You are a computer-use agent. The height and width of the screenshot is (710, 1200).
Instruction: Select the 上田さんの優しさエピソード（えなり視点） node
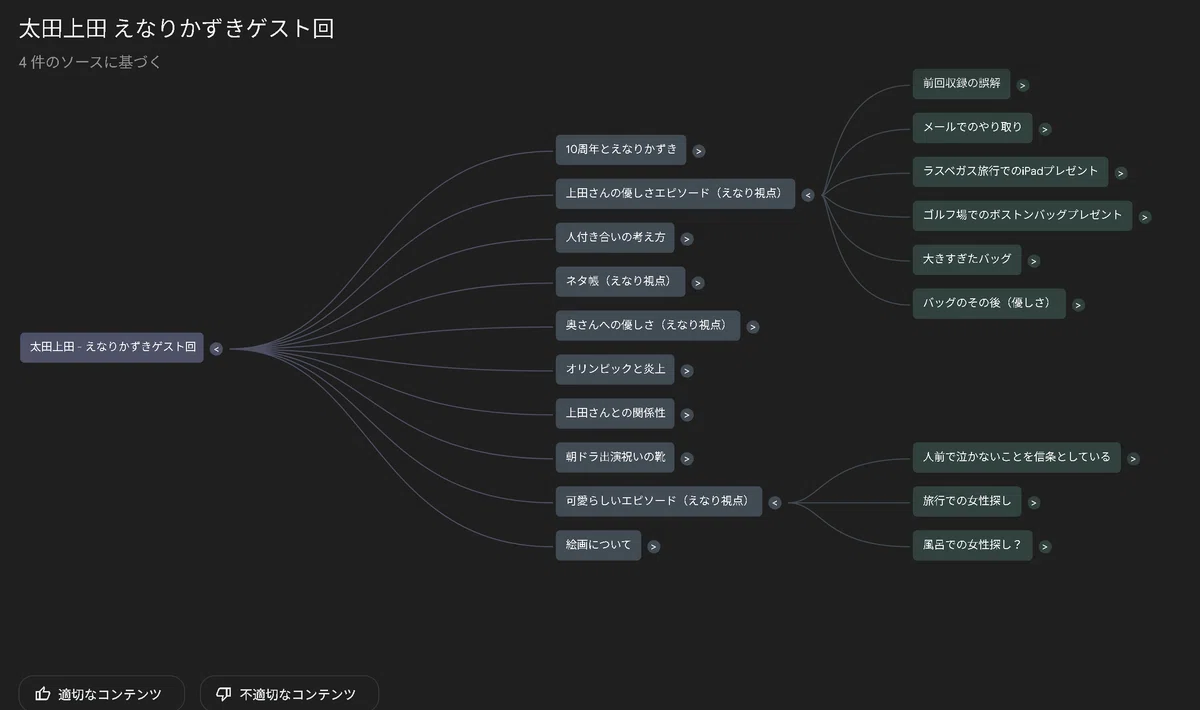675,194
